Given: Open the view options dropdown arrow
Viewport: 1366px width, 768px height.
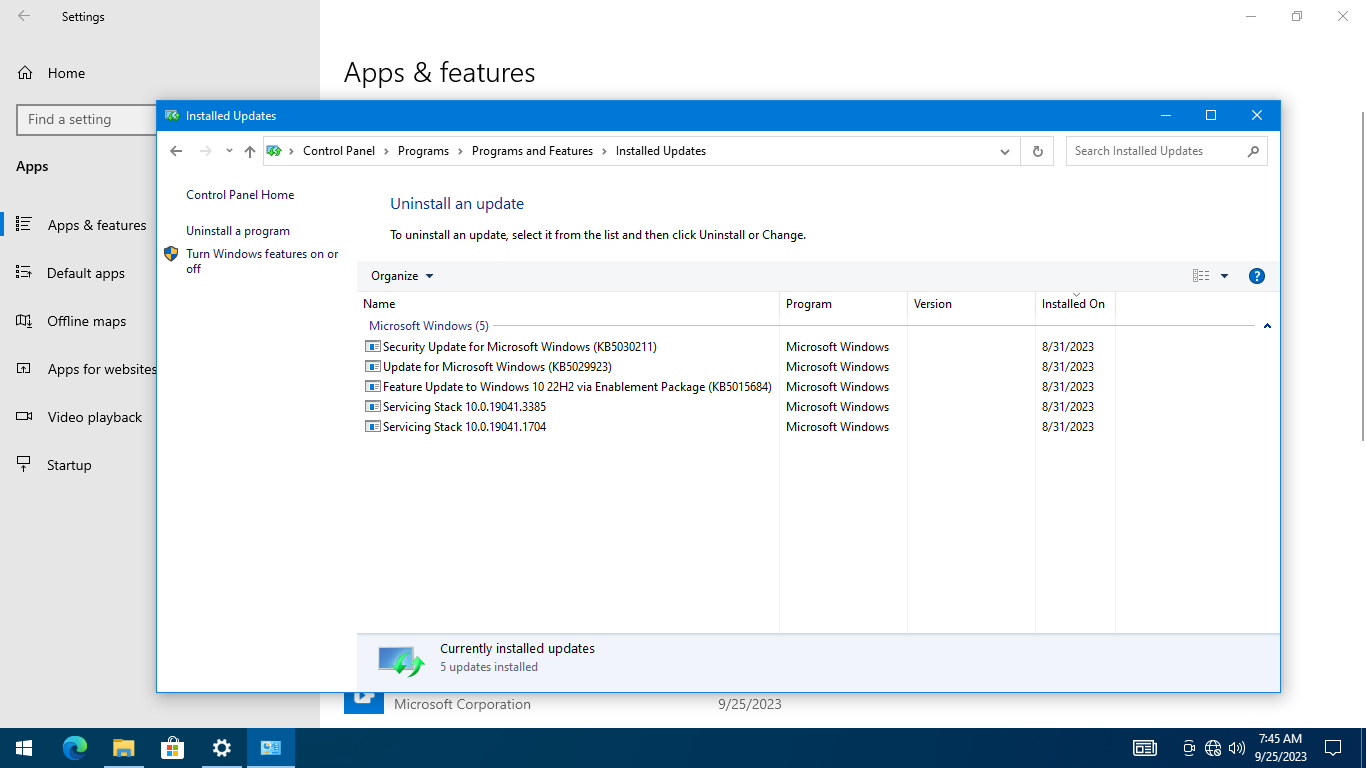Looking at the screenshot, I should [x=1224, y=276].
